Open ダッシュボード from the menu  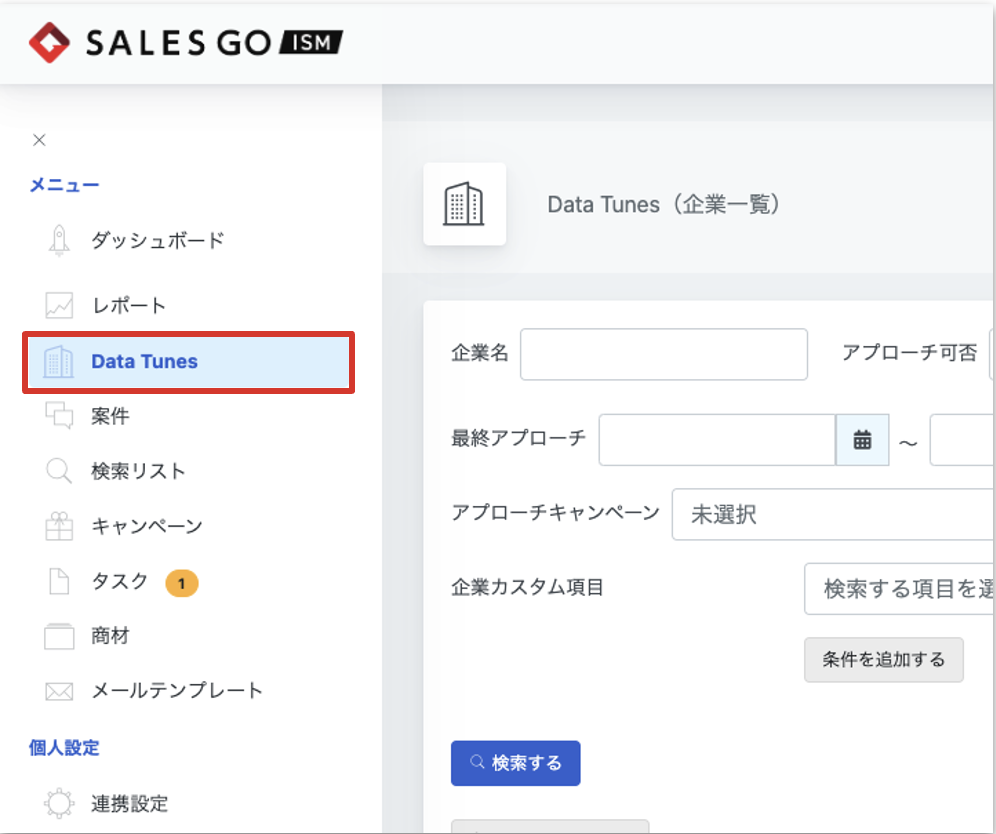point(158,240)
